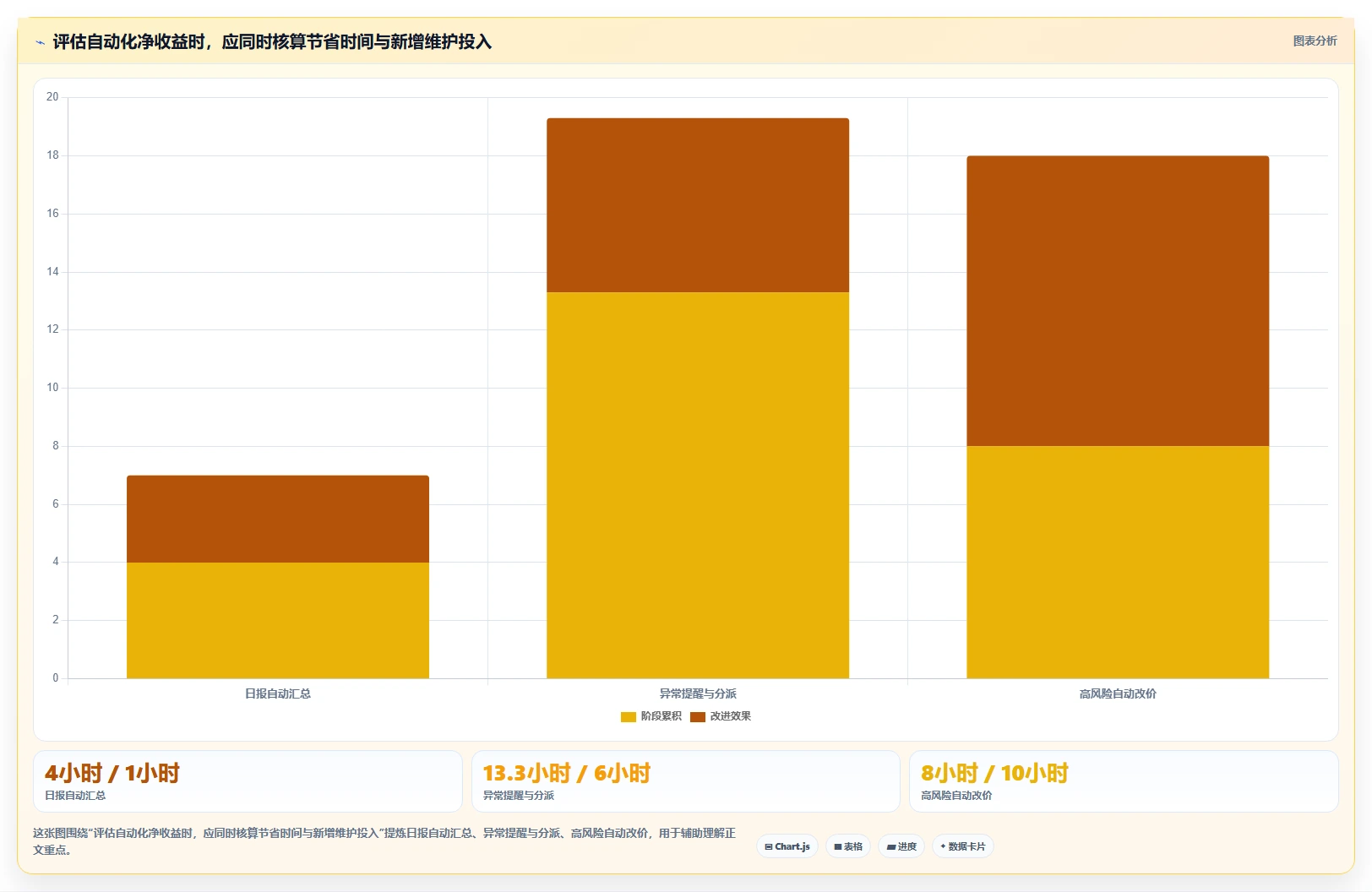Viewport: 1372px width, 892px height.
Task: Select the 进度 chip
Action: coord(901,846)
